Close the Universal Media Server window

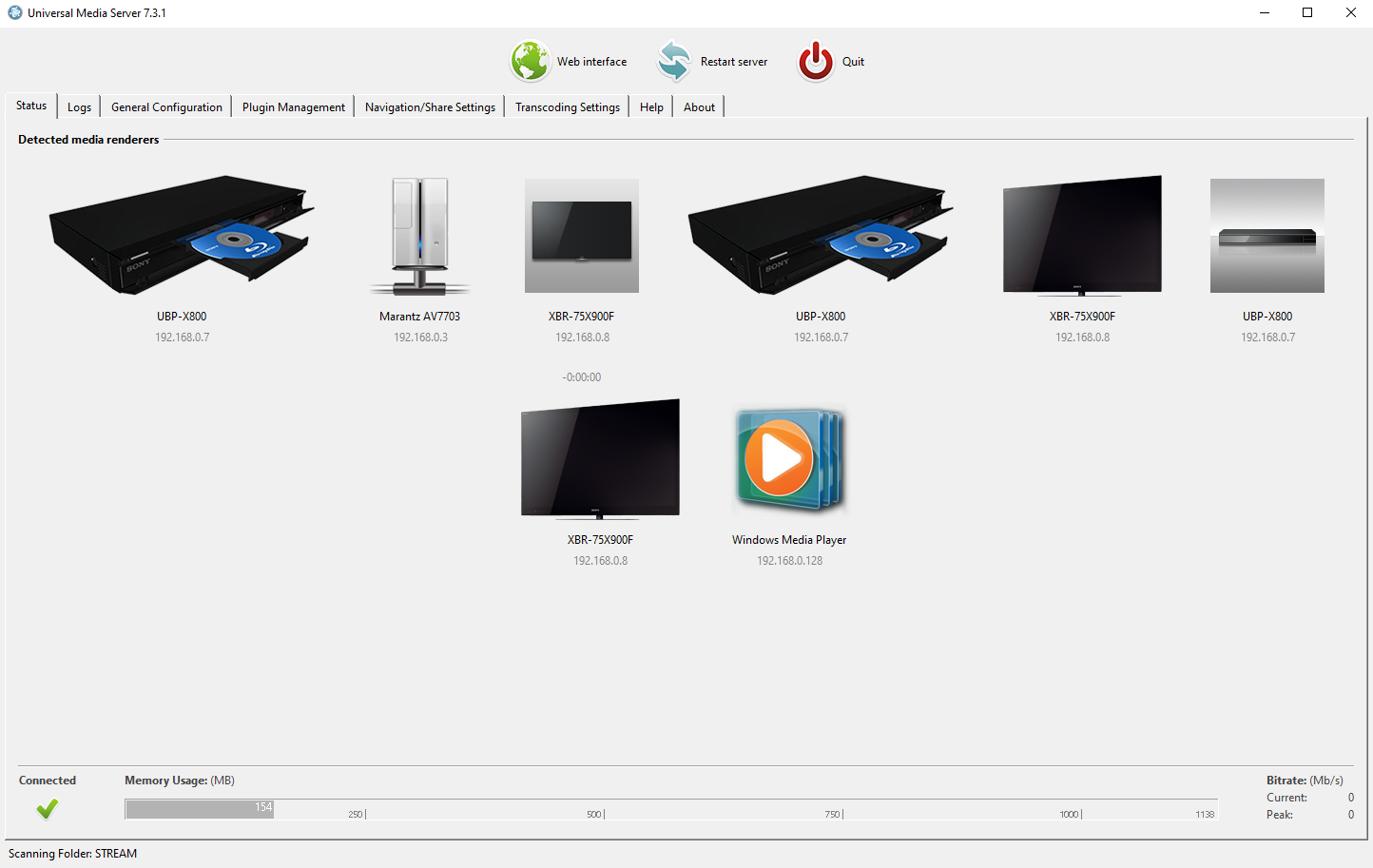[1351, 12]
